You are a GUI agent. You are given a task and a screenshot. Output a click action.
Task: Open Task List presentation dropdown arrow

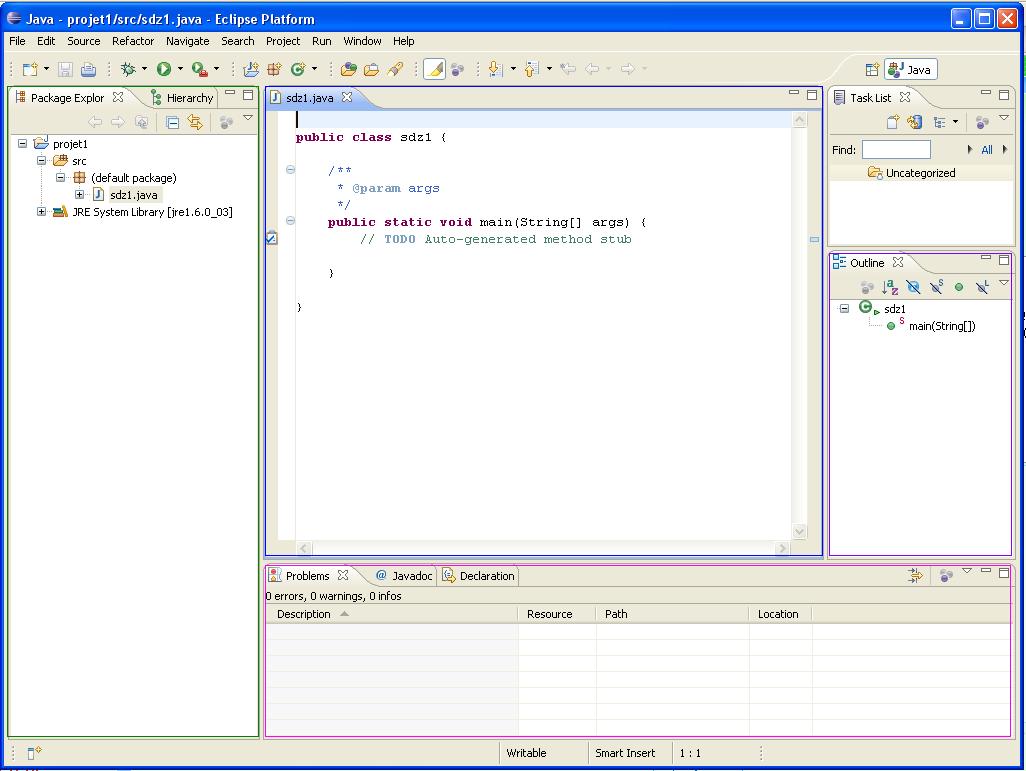955,122
